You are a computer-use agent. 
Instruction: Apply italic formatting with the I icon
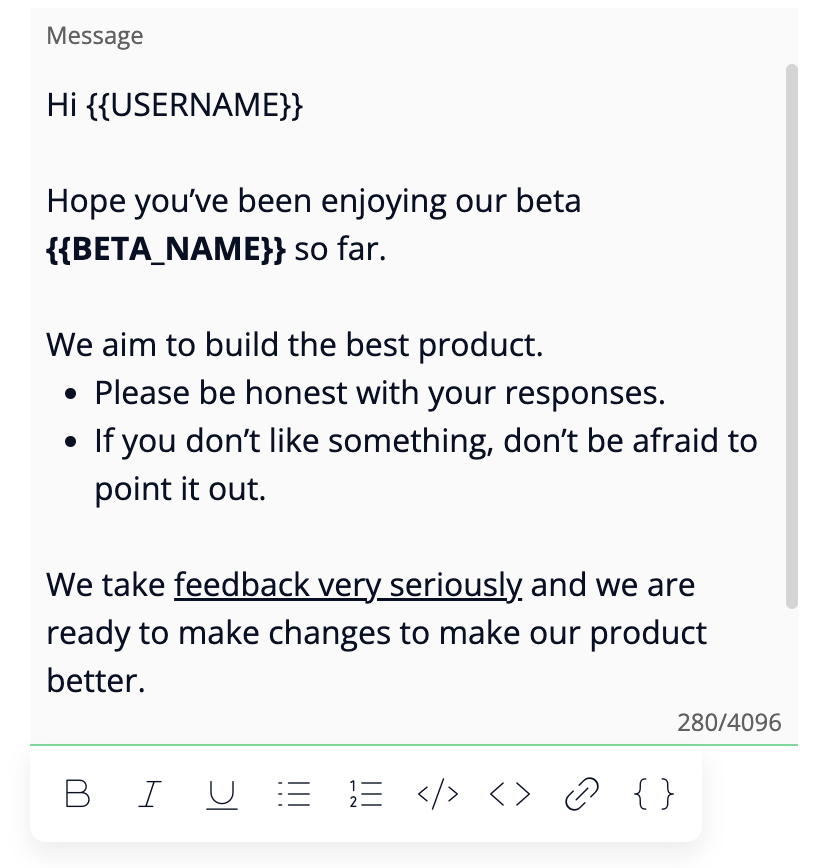pos(150,794)
